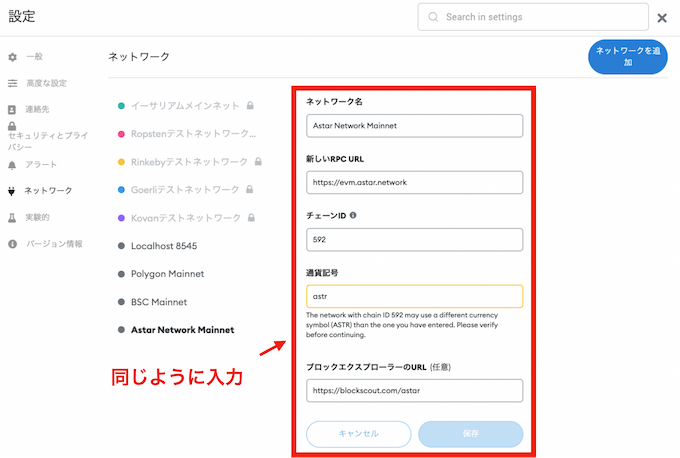Image resolution: width=680 pixels, height=458 pixels.
Task: Click the Experimental flask icon
Action: coord(12,218)
